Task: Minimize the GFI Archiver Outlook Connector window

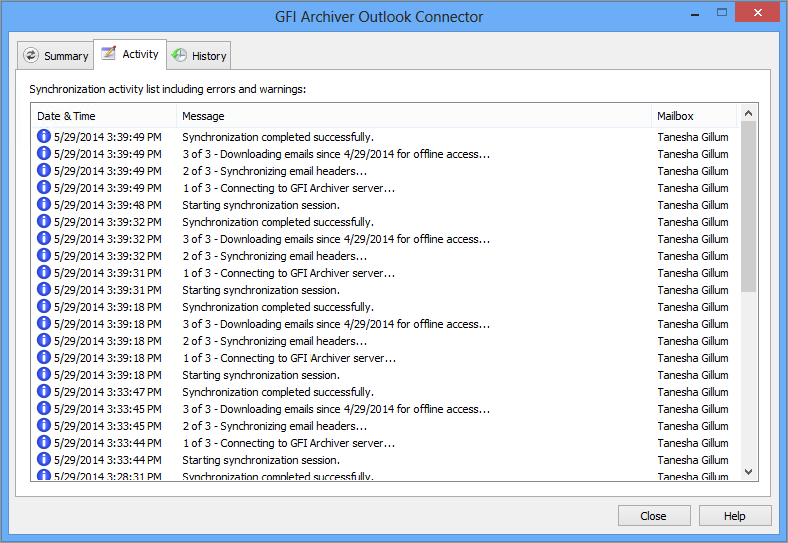Action: click(x=695, y=13)
